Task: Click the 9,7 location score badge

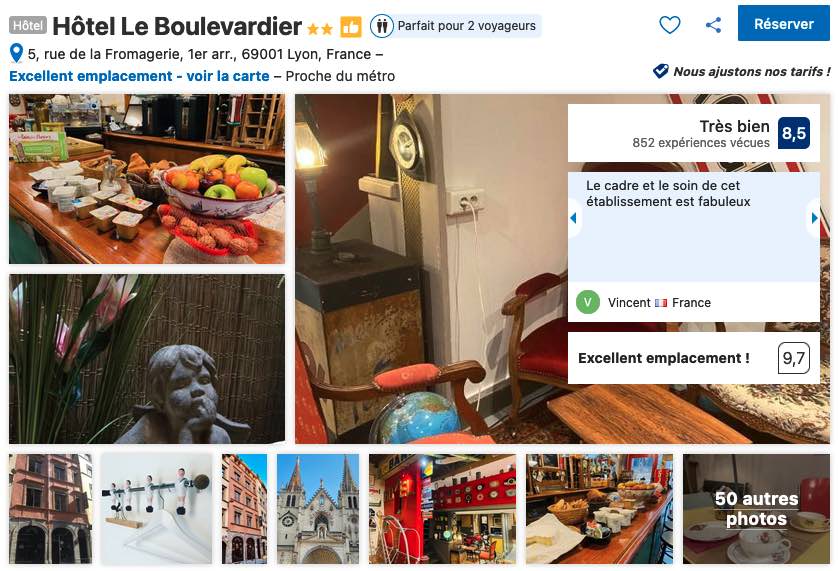Action: click(x=794, y=358)
